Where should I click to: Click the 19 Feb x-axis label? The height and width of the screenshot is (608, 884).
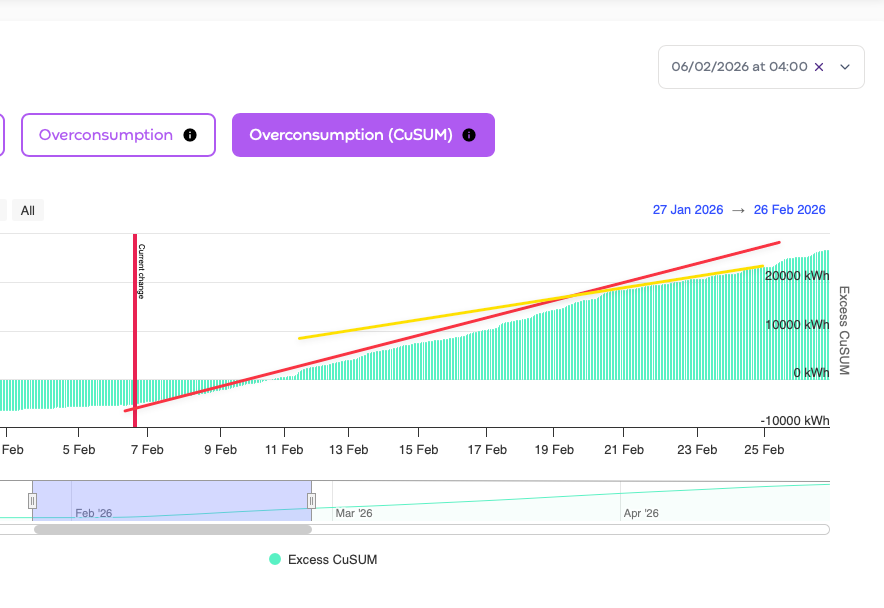[554, 450]
